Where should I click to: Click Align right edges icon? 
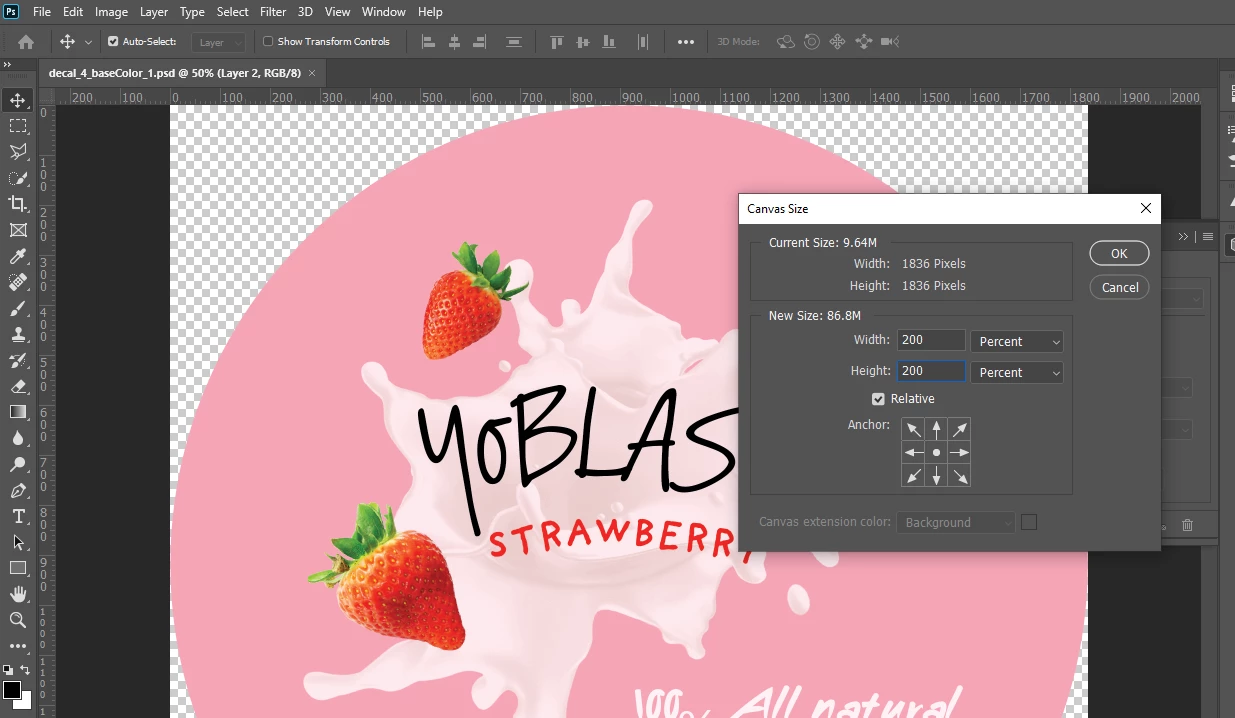click(x=479, y=42)
